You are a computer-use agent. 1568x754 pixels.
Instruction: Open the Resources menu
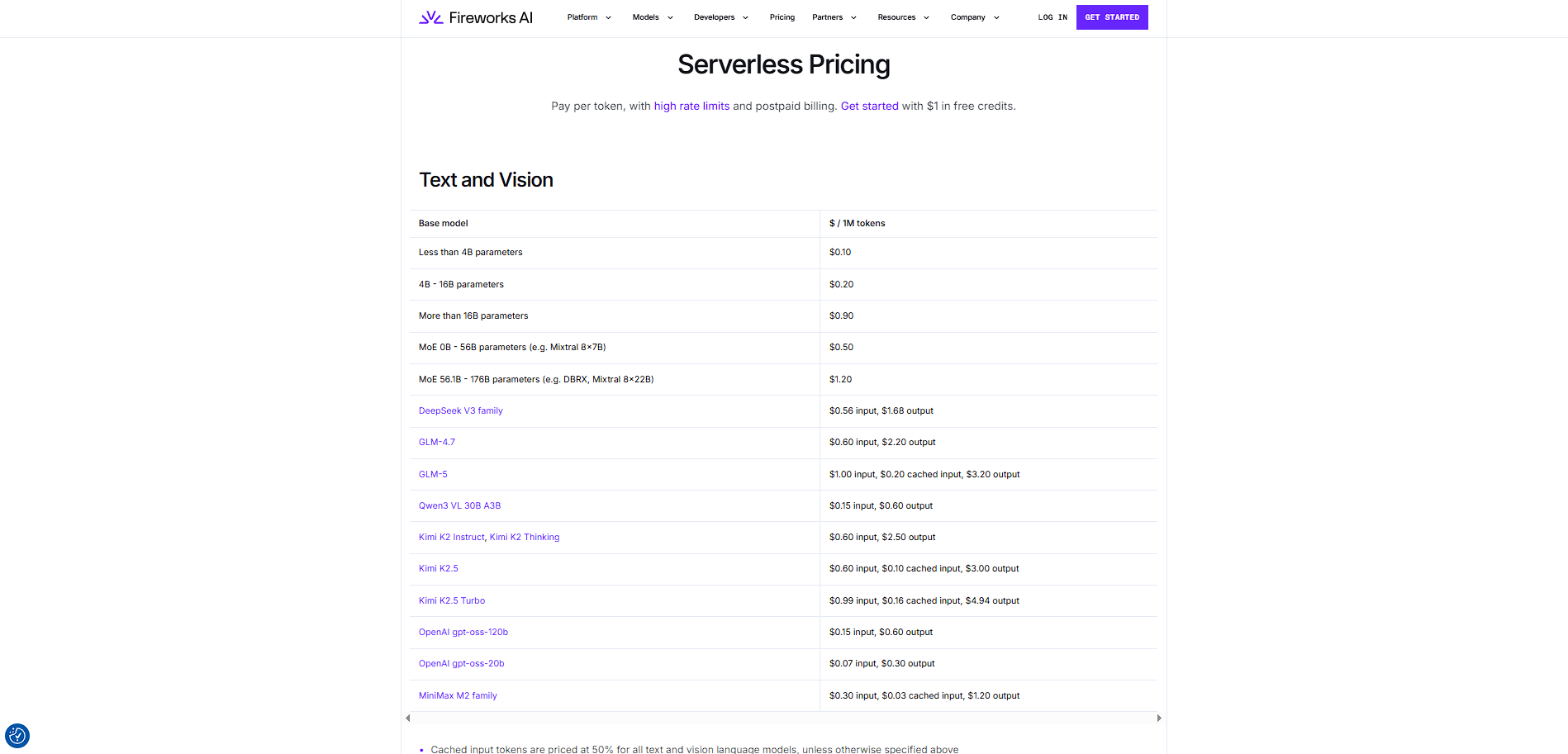coord(904,17)
